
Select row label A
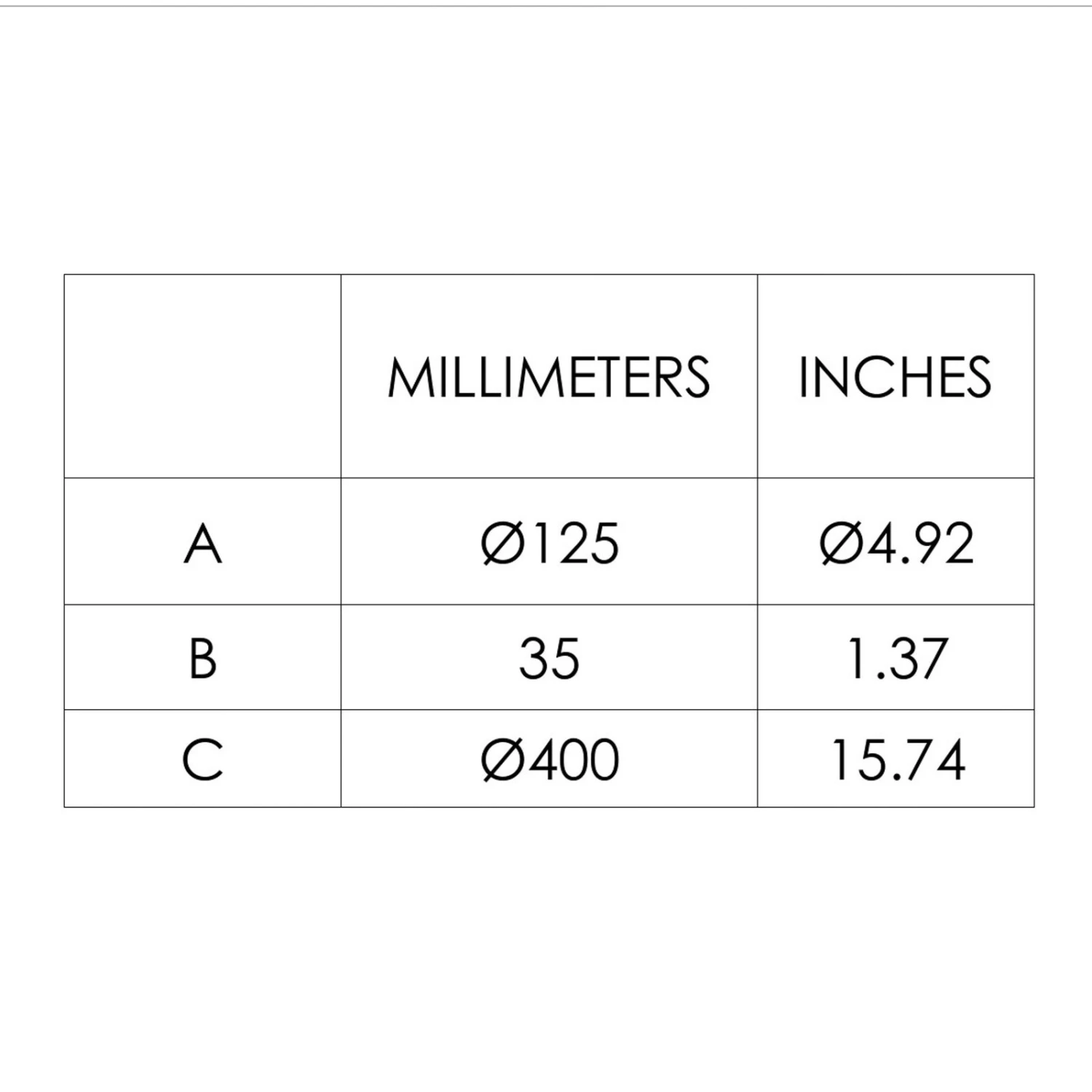tap(202, 544)
